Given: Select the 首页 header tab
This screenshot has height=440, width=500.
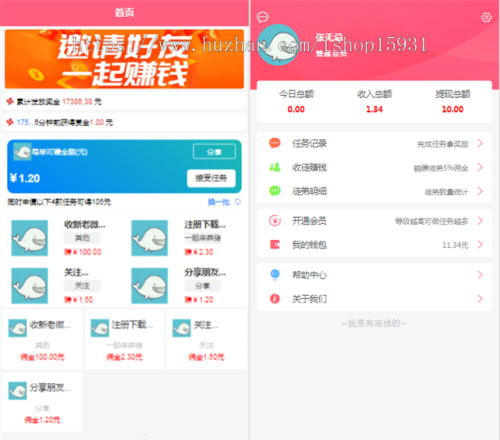Looking at the screenshot, I should [x=124, y=13].
